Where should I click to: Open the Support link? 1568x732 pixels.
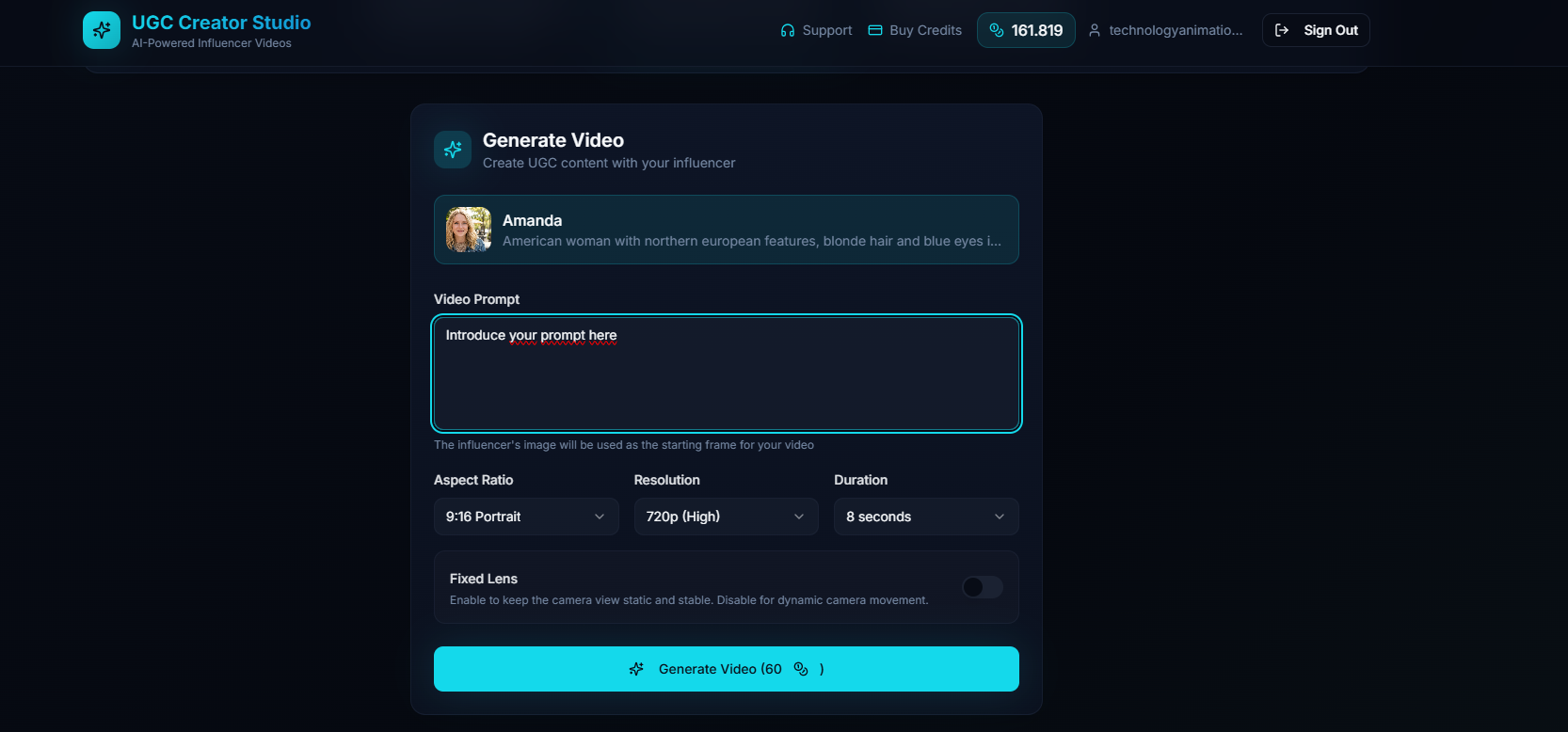point(816,30)
